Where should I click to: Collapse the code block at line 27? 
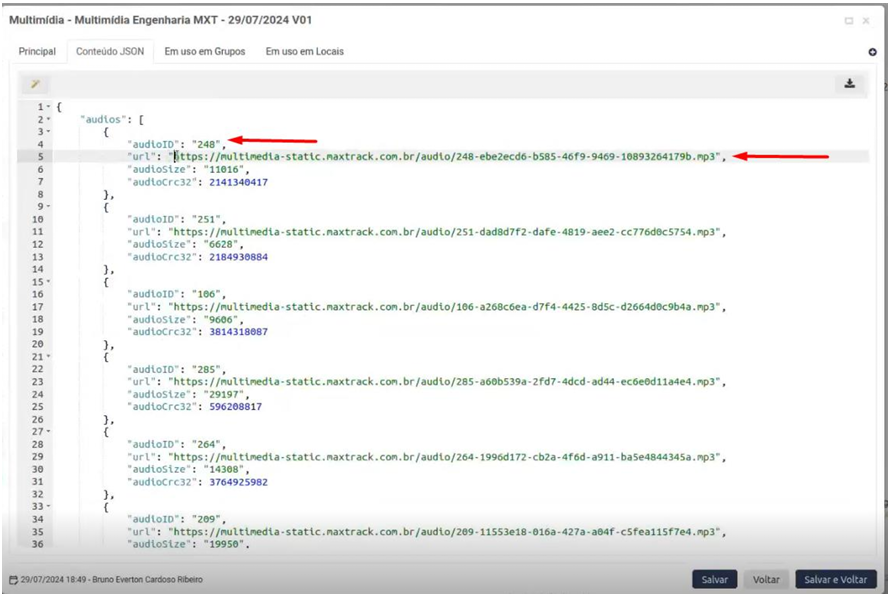(48, 432)
